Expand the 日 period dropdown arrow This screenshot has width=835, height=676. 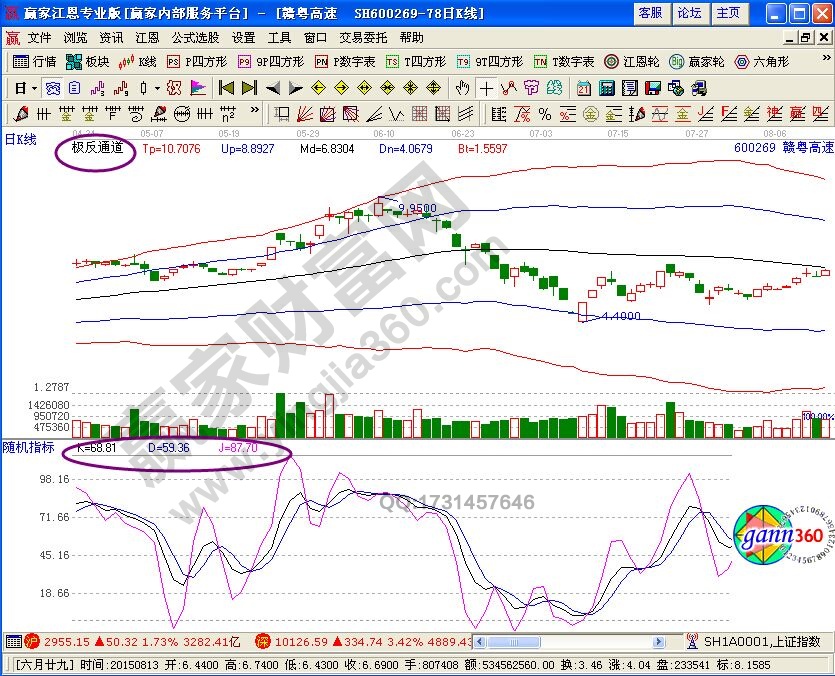[33, 88]
